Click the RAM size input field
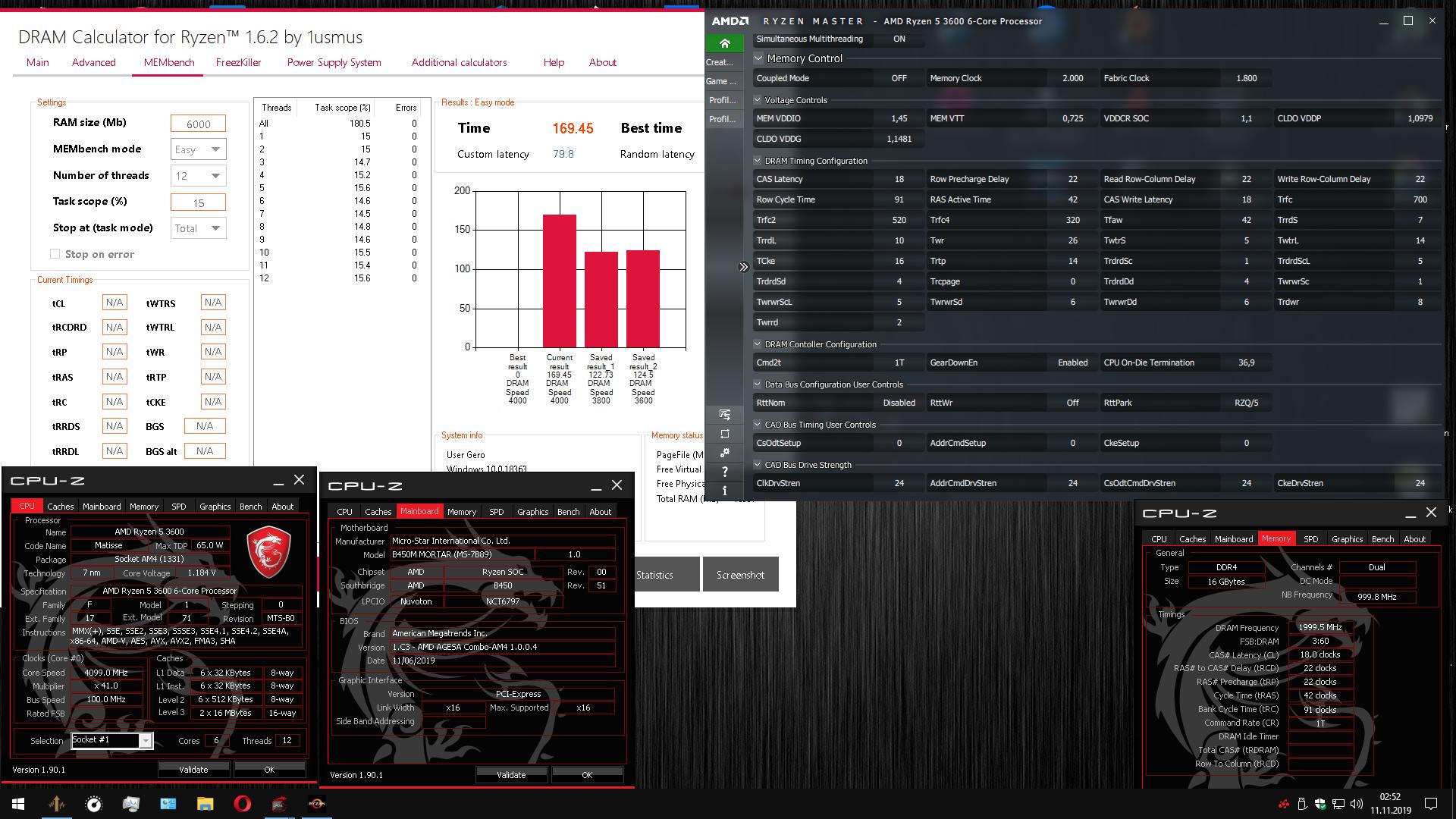Viewport: 1456px width, 819px height. (x=199, y=124)
